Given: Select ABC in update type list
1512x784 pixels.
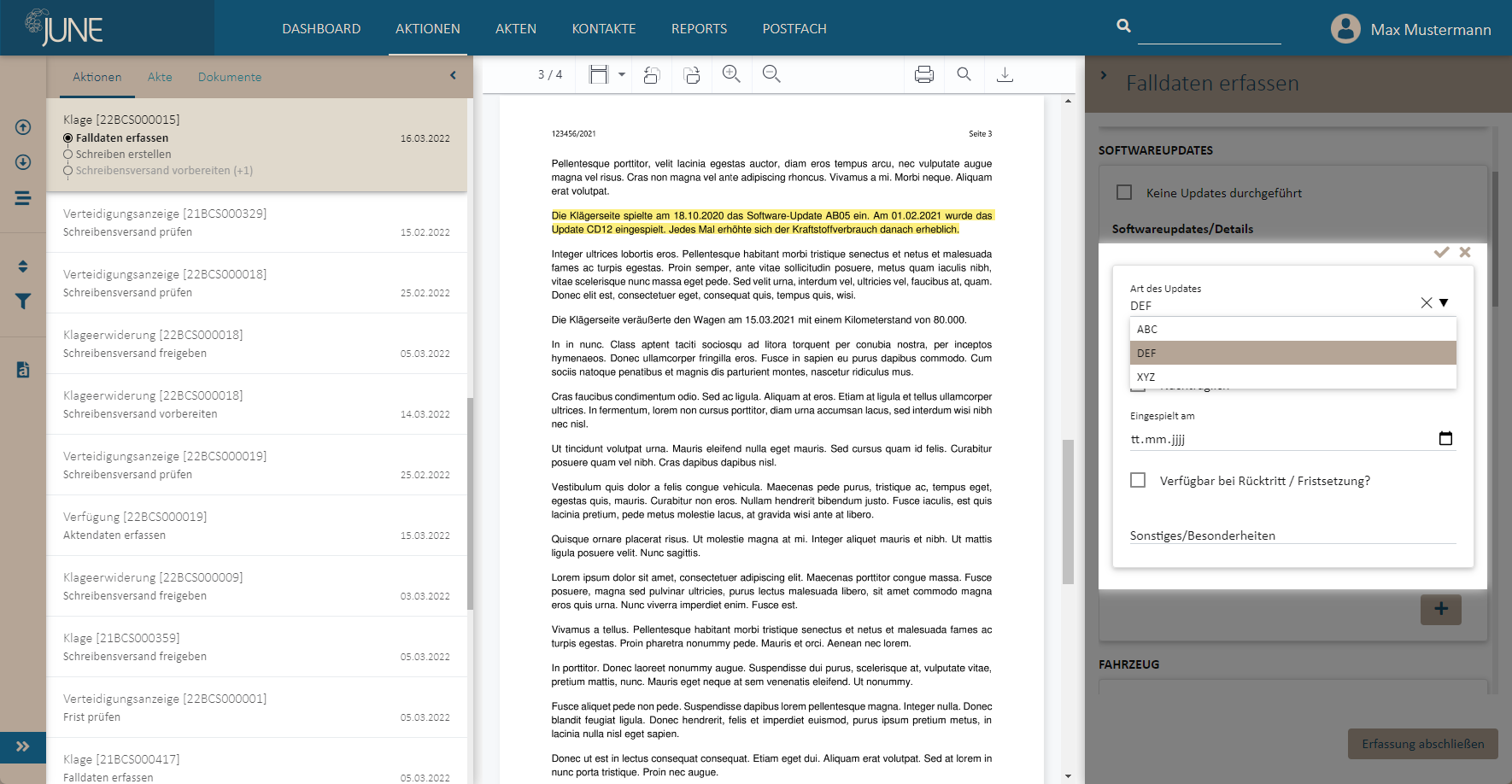Looking at the screenshot, I should pos(1292,329).
